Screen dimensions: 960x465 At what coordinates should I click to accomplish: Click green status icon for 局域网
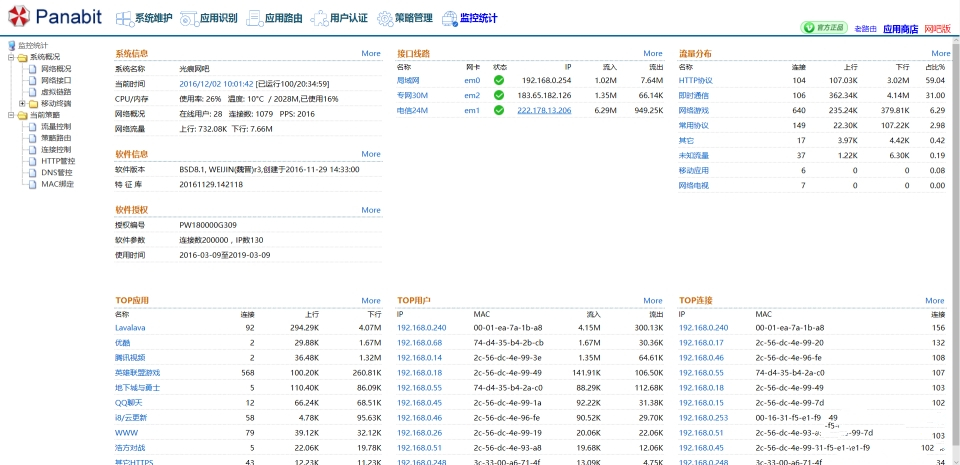tap(499, 80)
